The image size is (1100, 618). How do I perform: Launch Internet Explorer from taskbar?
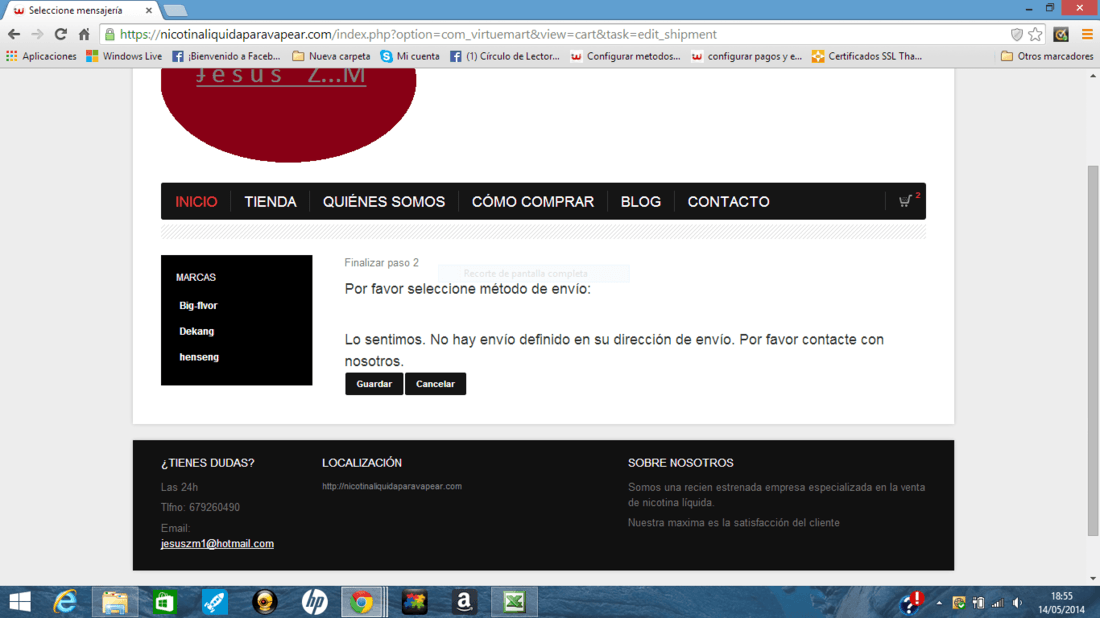click(x=65, y=602)
